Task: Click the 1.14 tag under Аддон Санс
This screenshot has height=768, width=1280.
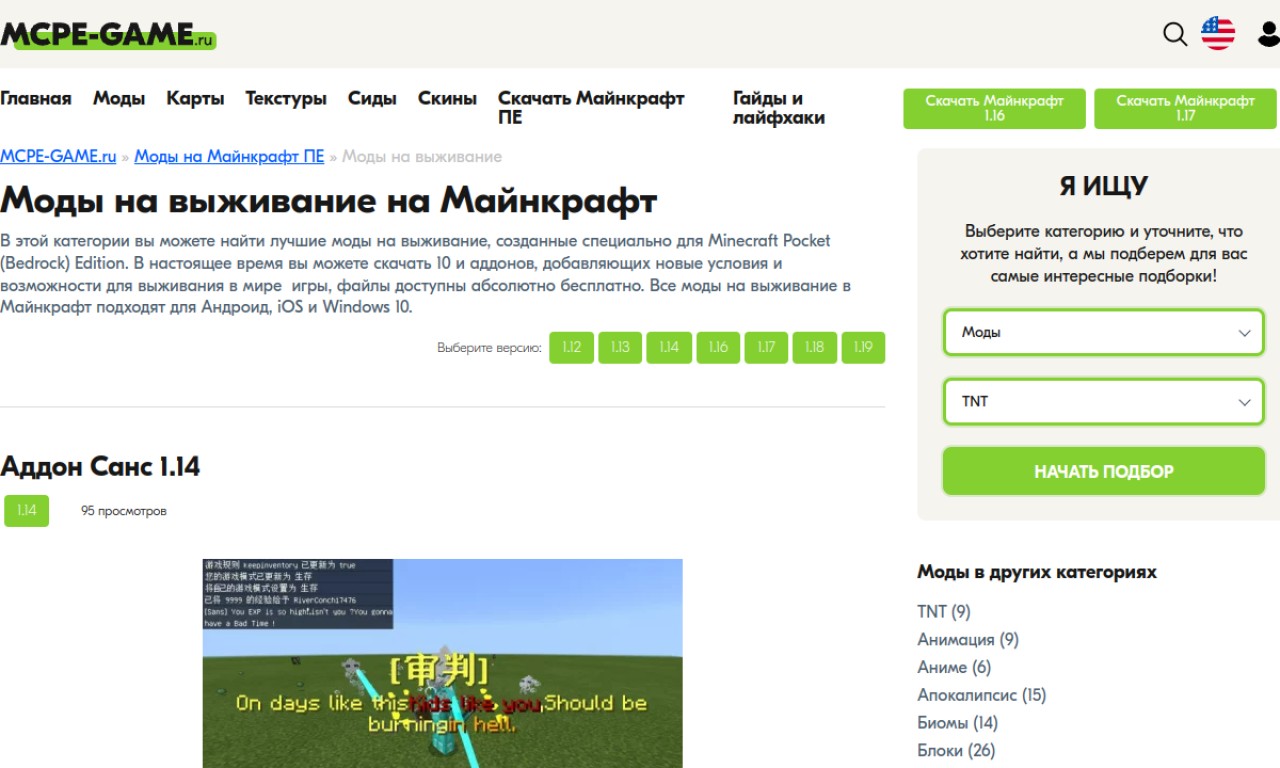Action: pyautogui.click(x=26, y=510)
